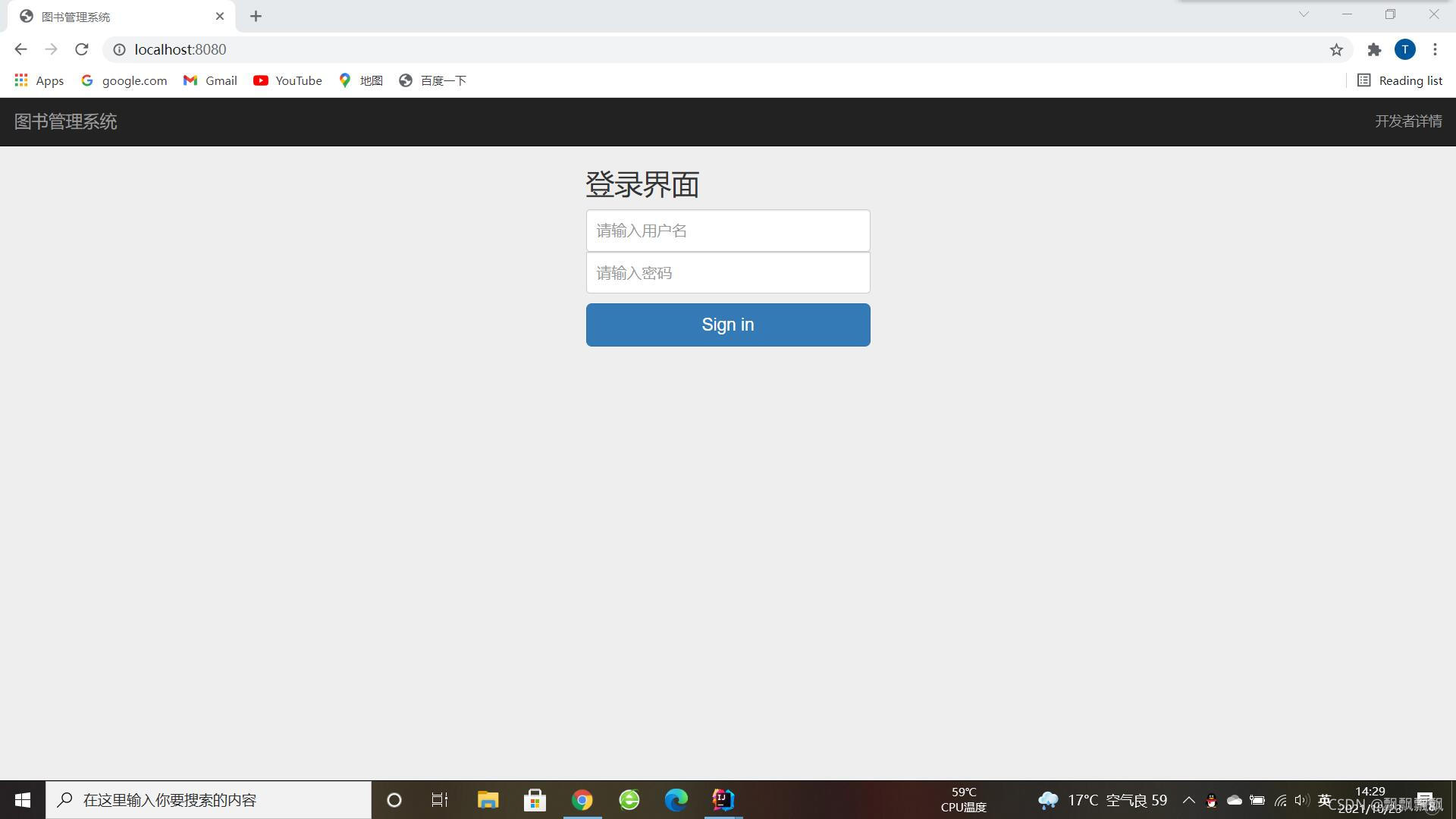Open Chrome profile avatar T
The width and height of the screenshot is (1456, 819).
(x=1404, y=49)
